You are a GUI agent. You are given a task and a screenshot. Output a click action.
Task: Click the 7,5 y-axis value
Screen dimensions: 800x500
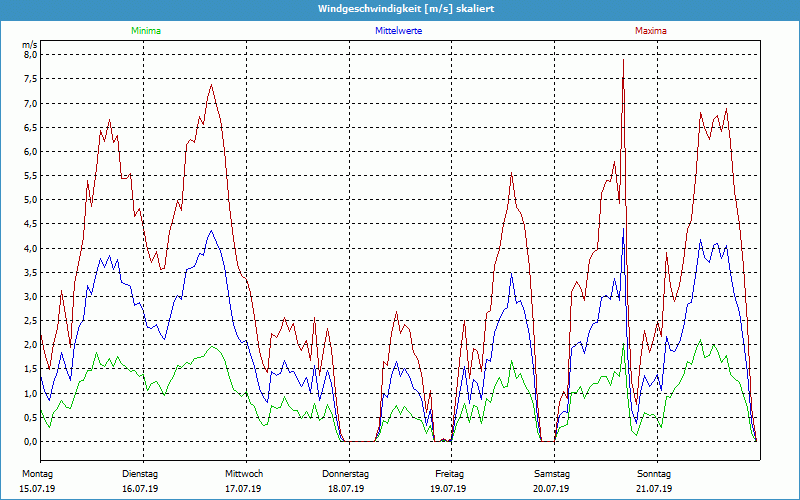point(31,79)
